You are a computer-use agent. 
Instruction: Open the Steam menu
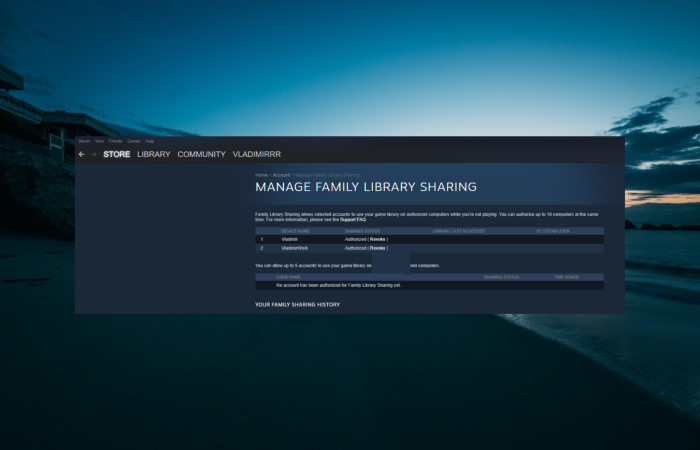coord(84,141)
